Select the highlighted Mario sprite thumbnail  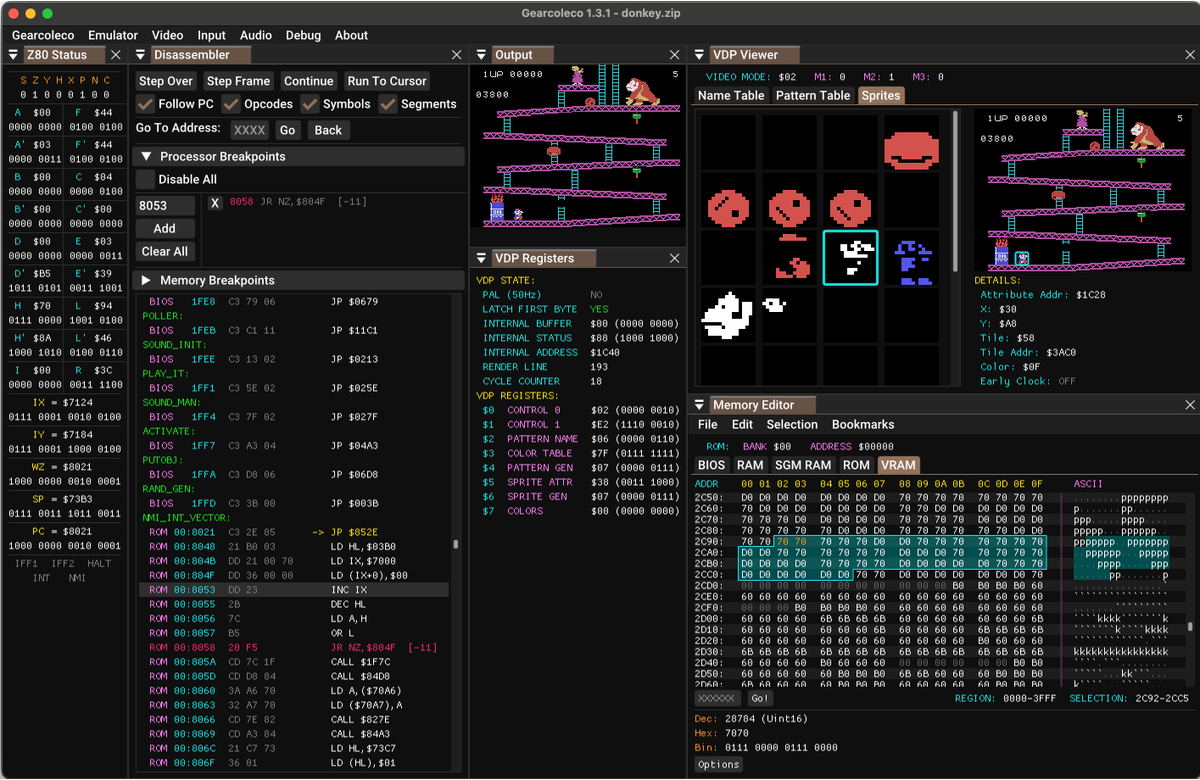tap(850, 258)
